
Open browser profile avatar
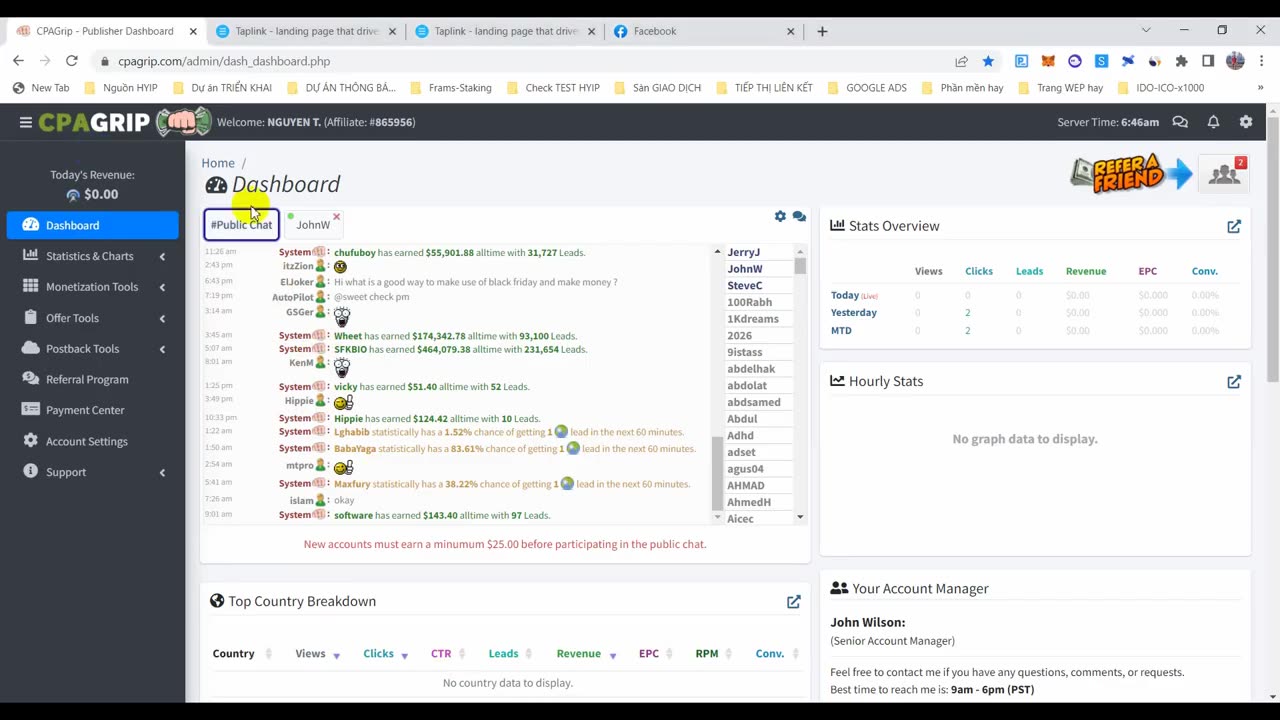coord(1235,61)
